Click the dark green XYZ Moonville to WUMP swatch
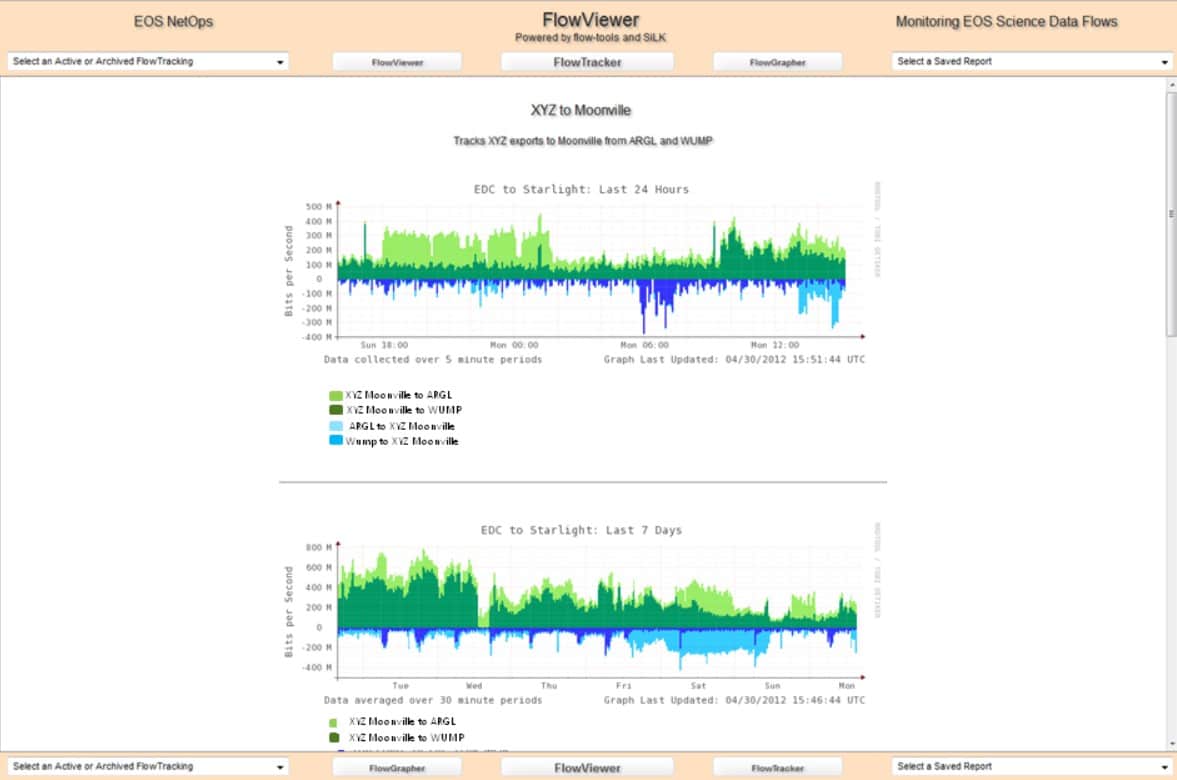1177x780 pixels. [x=336, y=410]
